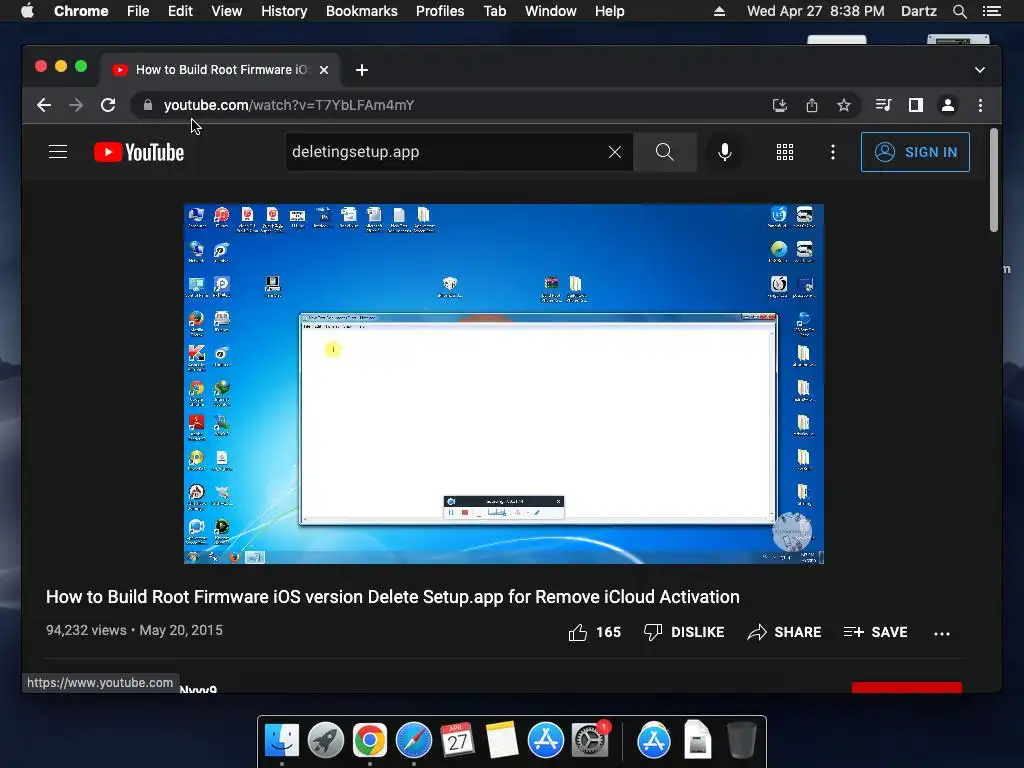Open App Store from the Dock

click(545, 741)
